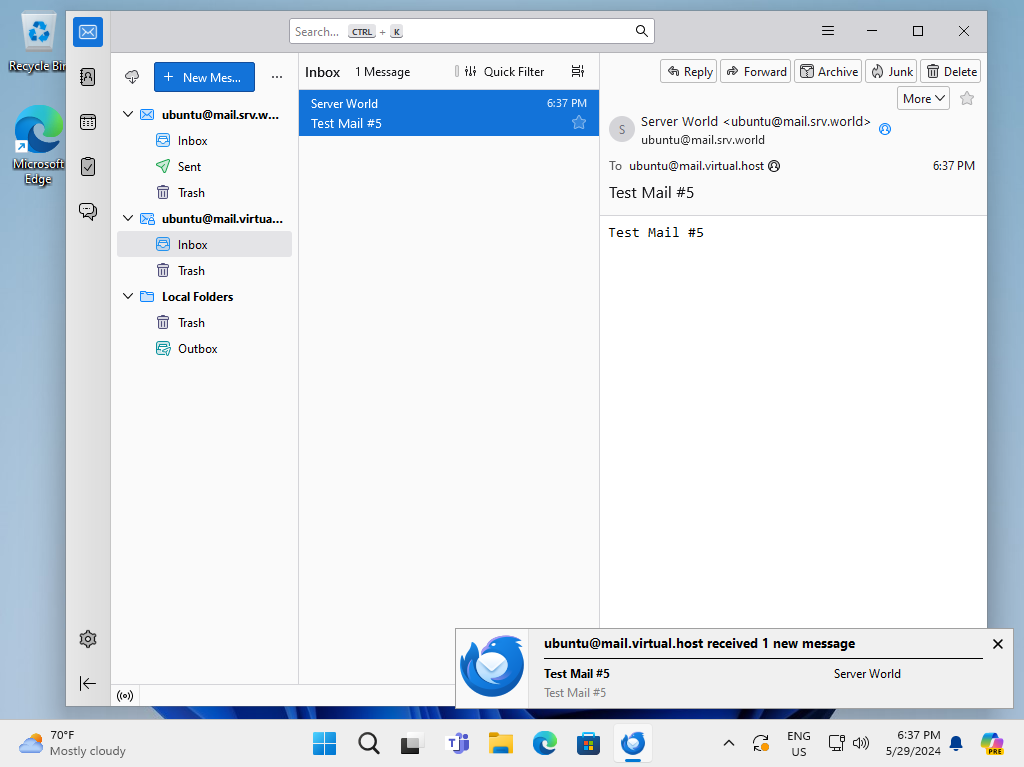Select the ubuntu@mail.srv.world account row
1024x767 pixels.
[x=204, y=115]
